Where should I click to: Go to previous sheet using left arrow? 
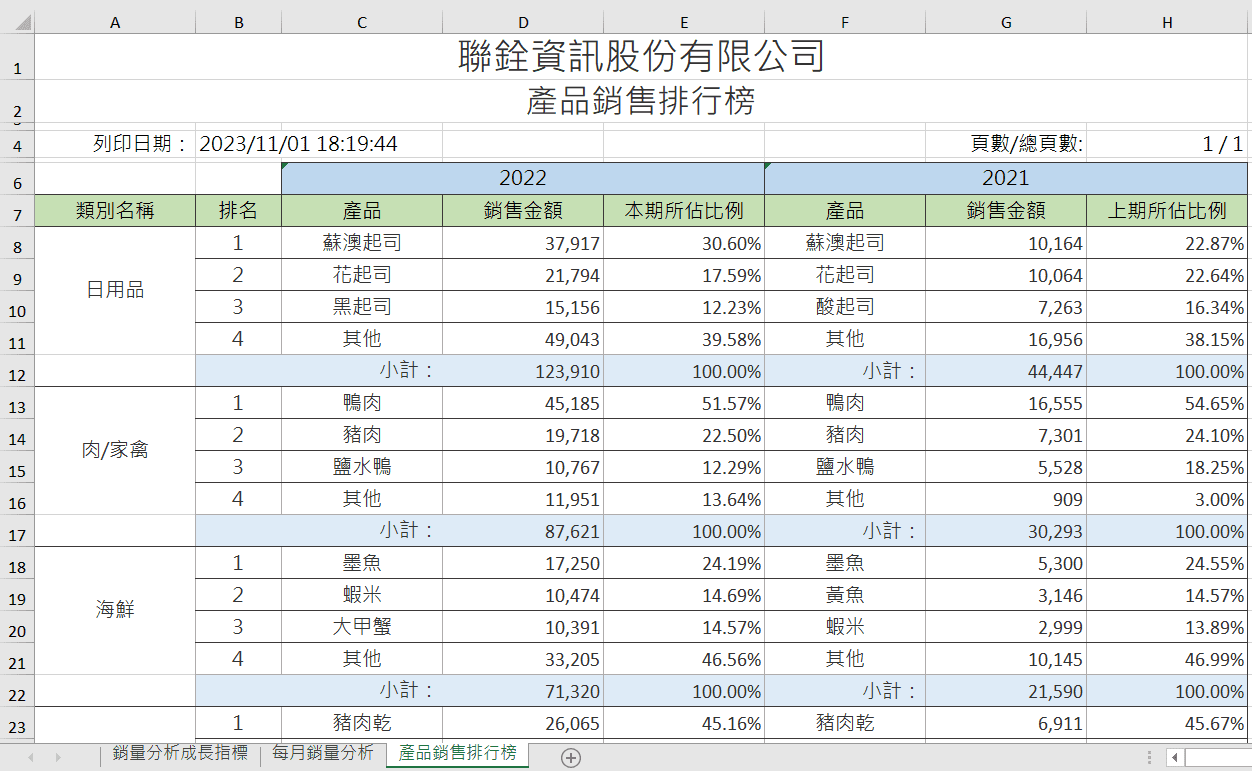31,757
